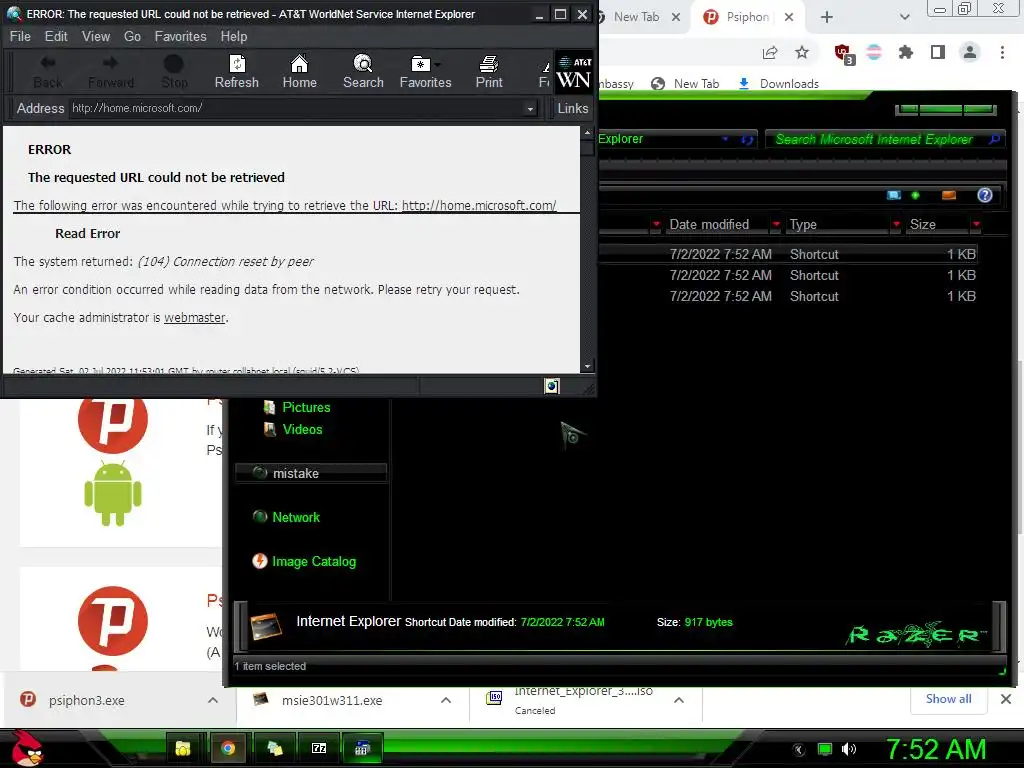Expand msie301w311.exe download options

[x=446, y=700]
